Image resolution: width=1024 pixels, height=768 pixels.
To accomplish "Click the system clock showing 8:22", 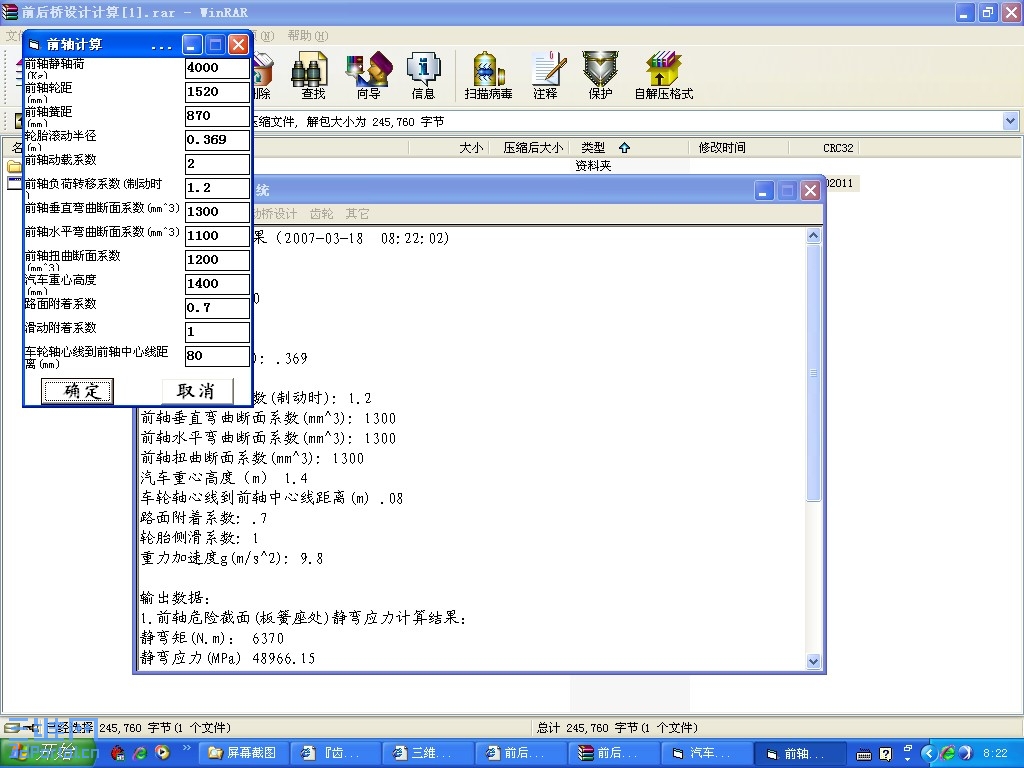I will (995, 753).
